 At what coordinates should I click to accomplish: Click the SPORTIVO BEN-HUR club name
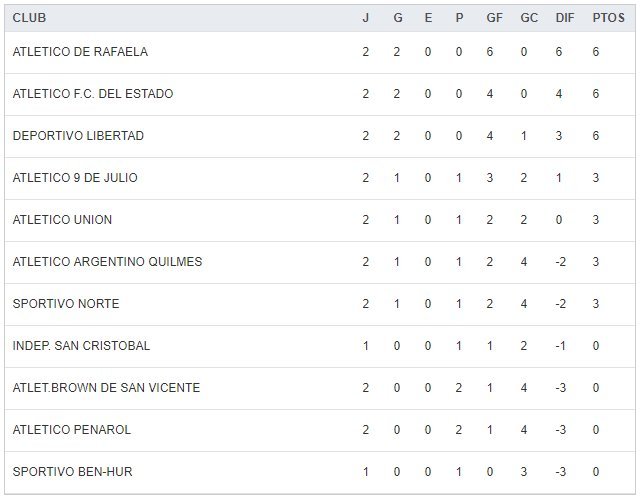(72, 472)
